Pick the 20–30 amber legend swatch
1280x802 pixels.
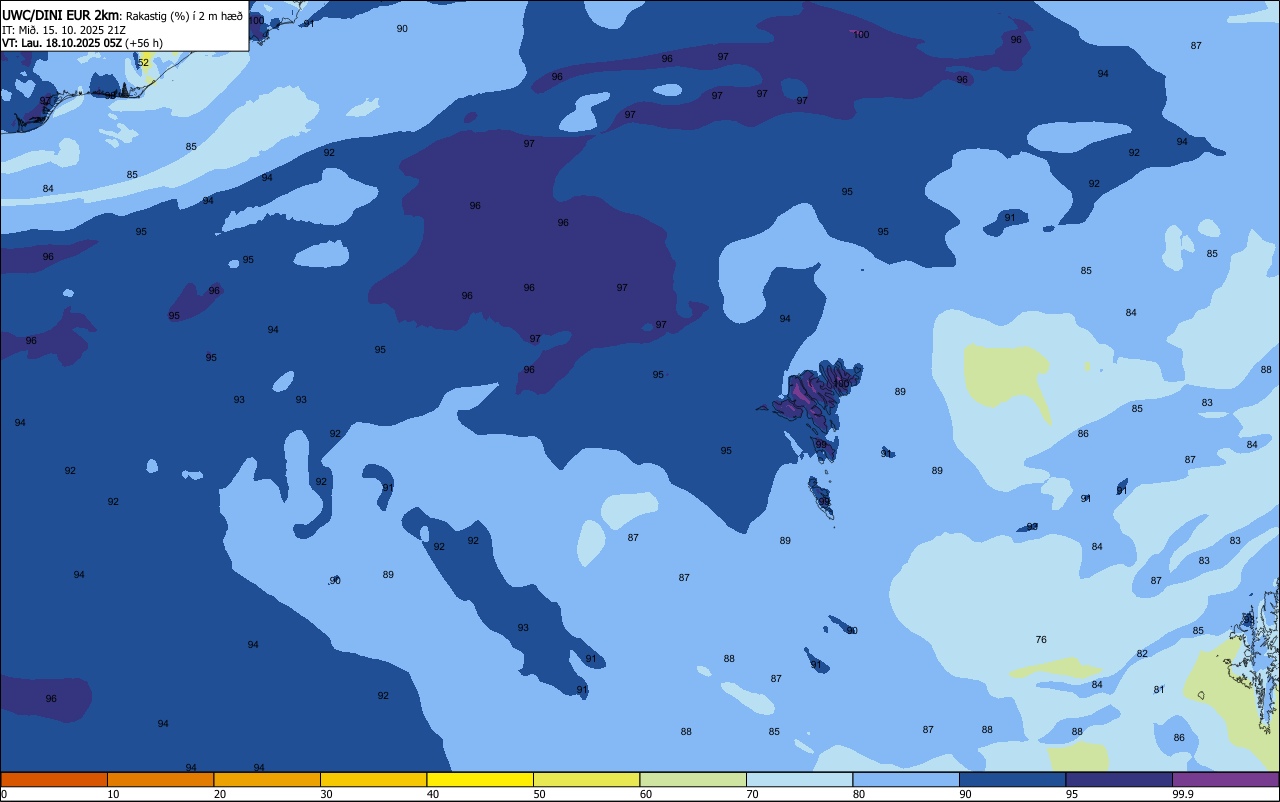click(267, 779)
